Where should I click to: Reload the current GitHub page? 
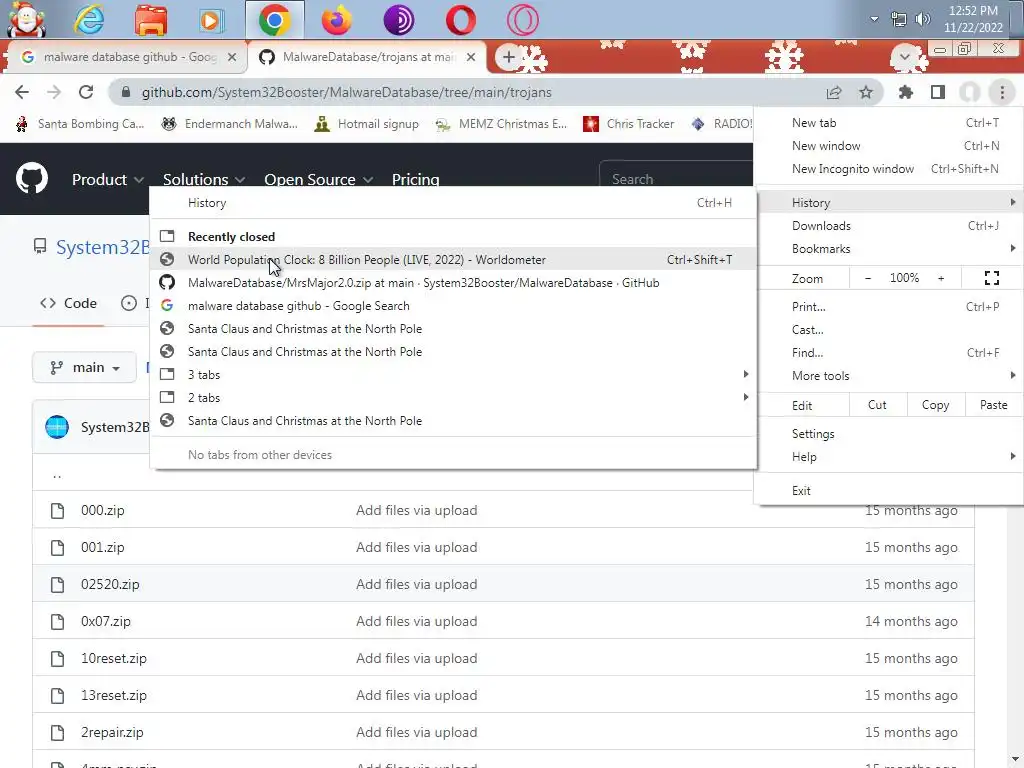point(86,92)
